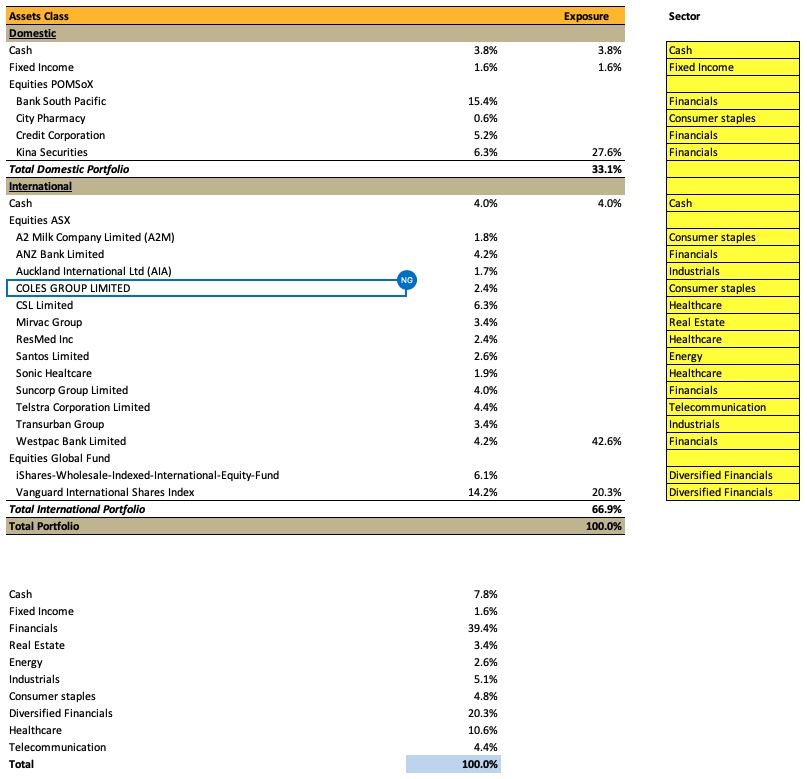Select the 39.4% Financials summary value
The width and height of the screenshot is (807, 779).
pyautogui.click(x=482, y=628)
